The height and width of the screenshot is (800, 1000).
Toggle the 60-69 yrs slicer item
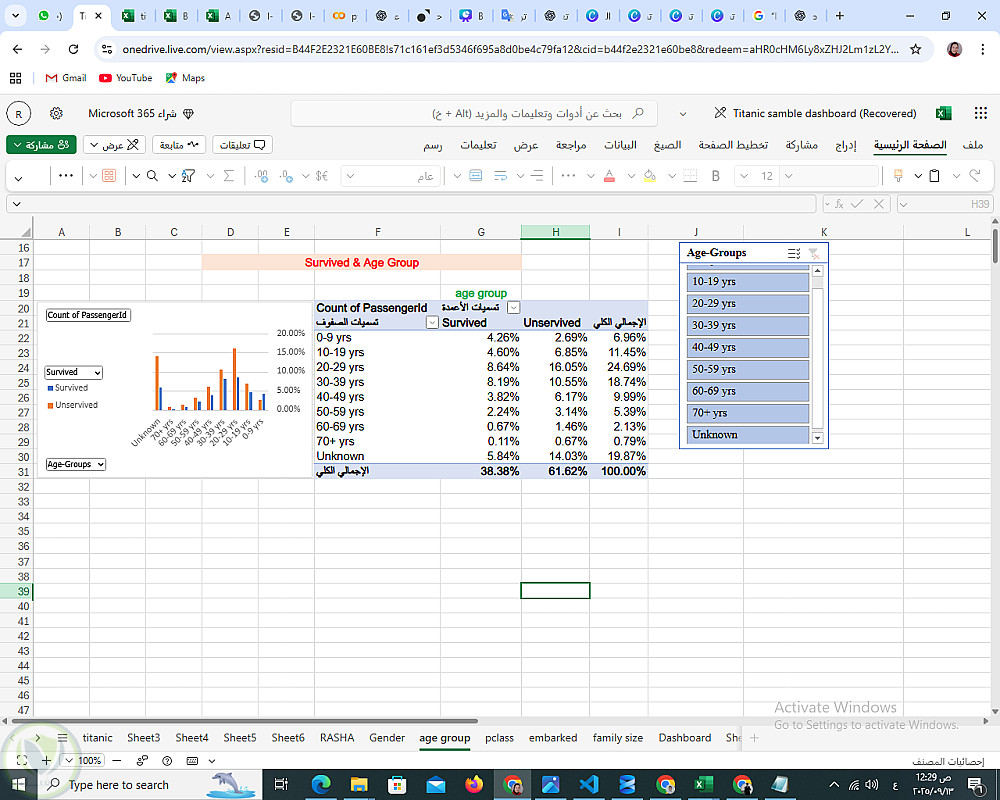pyautogui.click(x=747, y=391)
